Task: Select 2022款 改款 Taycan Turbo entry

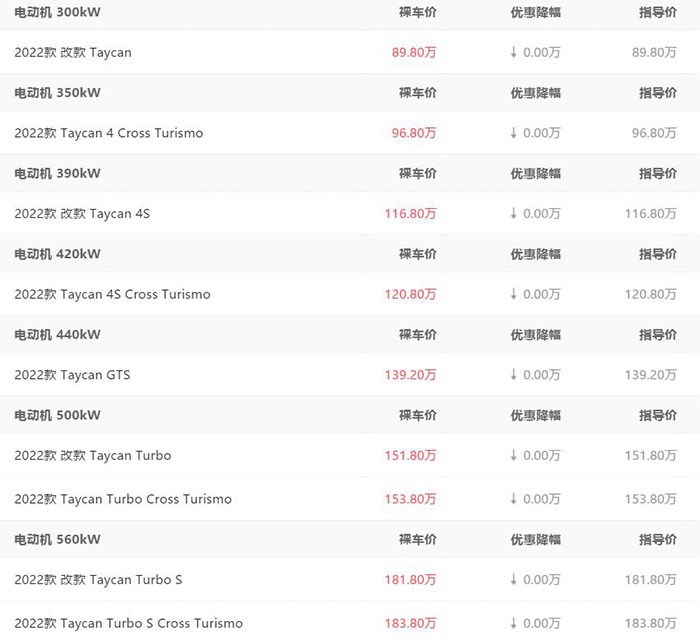Action: click(x=93, y=456)
